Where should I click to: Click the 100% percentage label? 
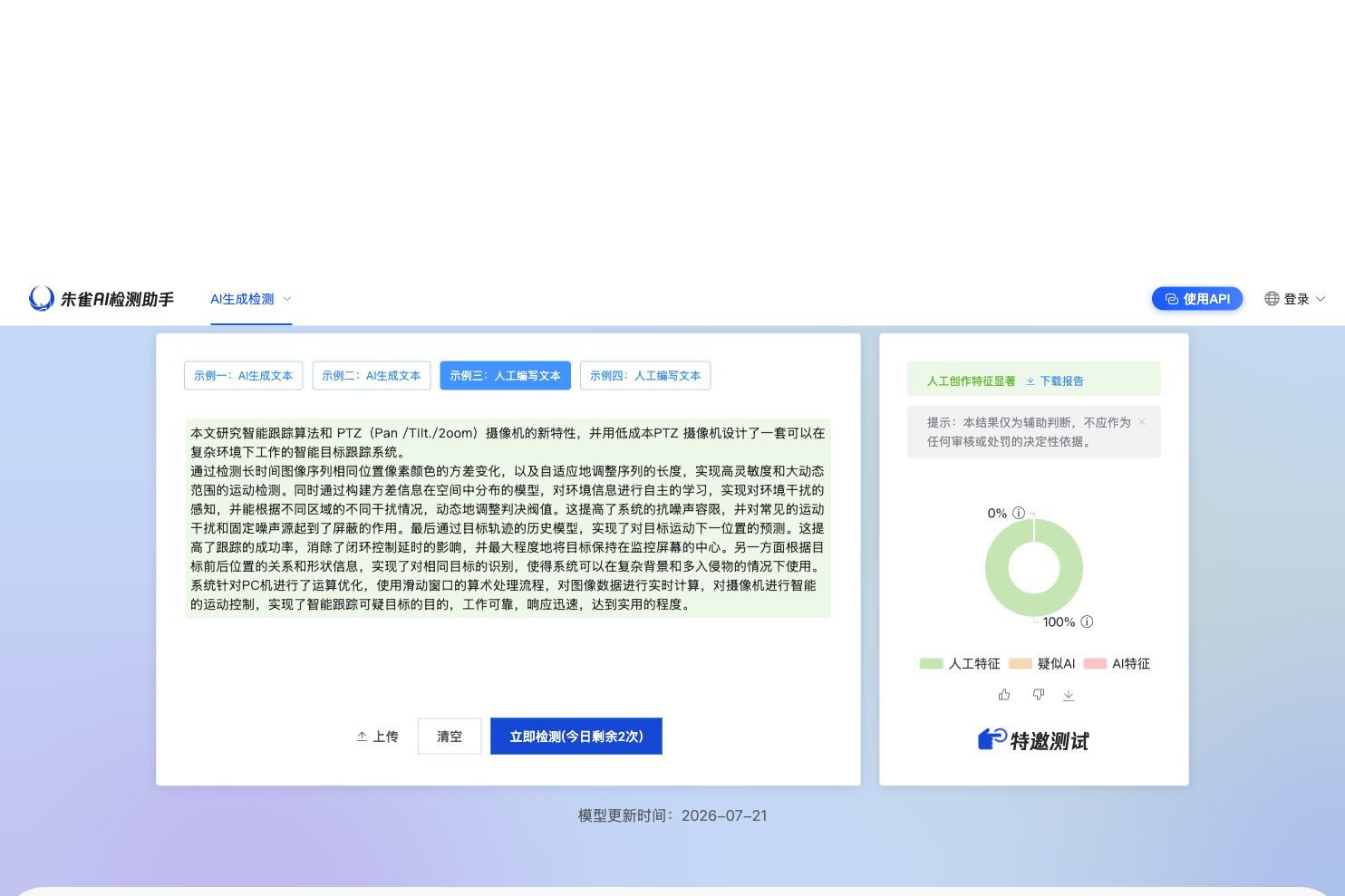[x=1059, y=621]
